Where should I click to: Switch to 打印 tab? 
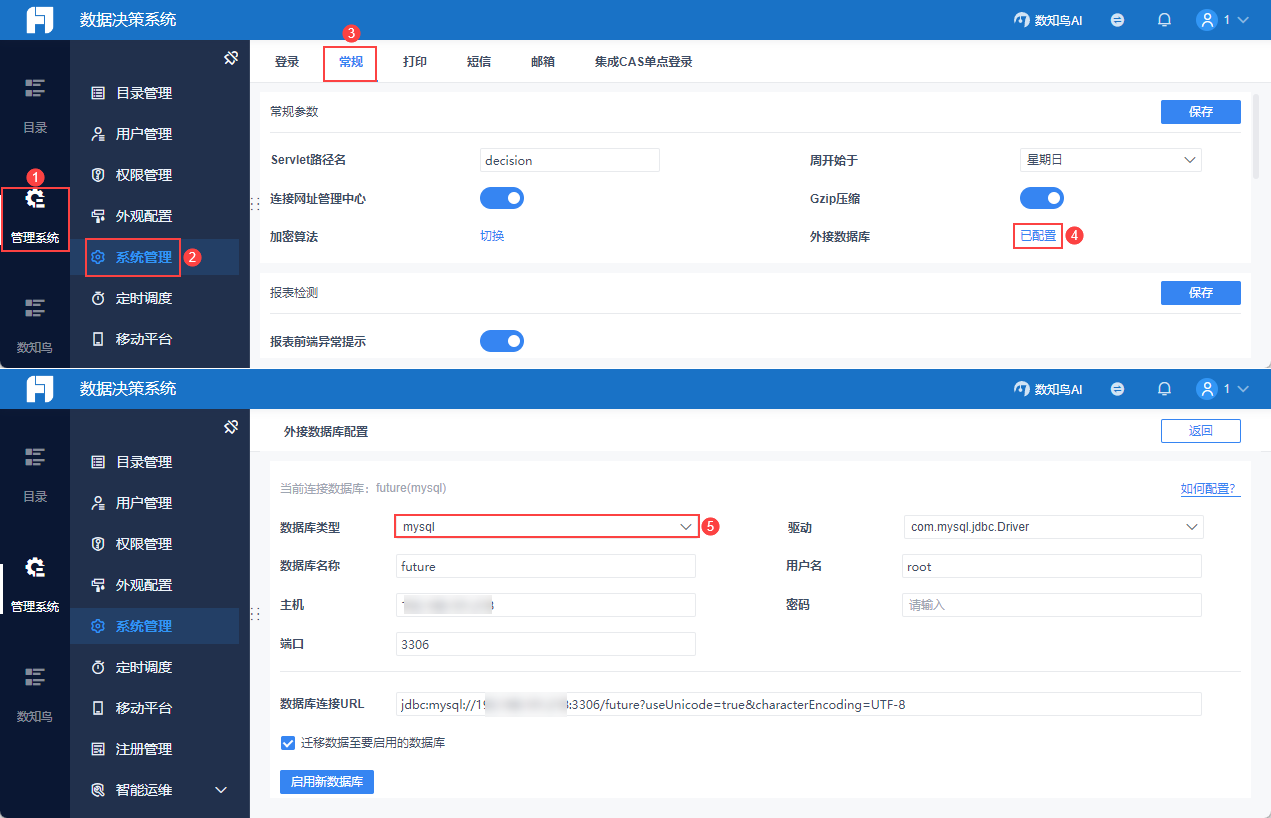tap(415, 62)
